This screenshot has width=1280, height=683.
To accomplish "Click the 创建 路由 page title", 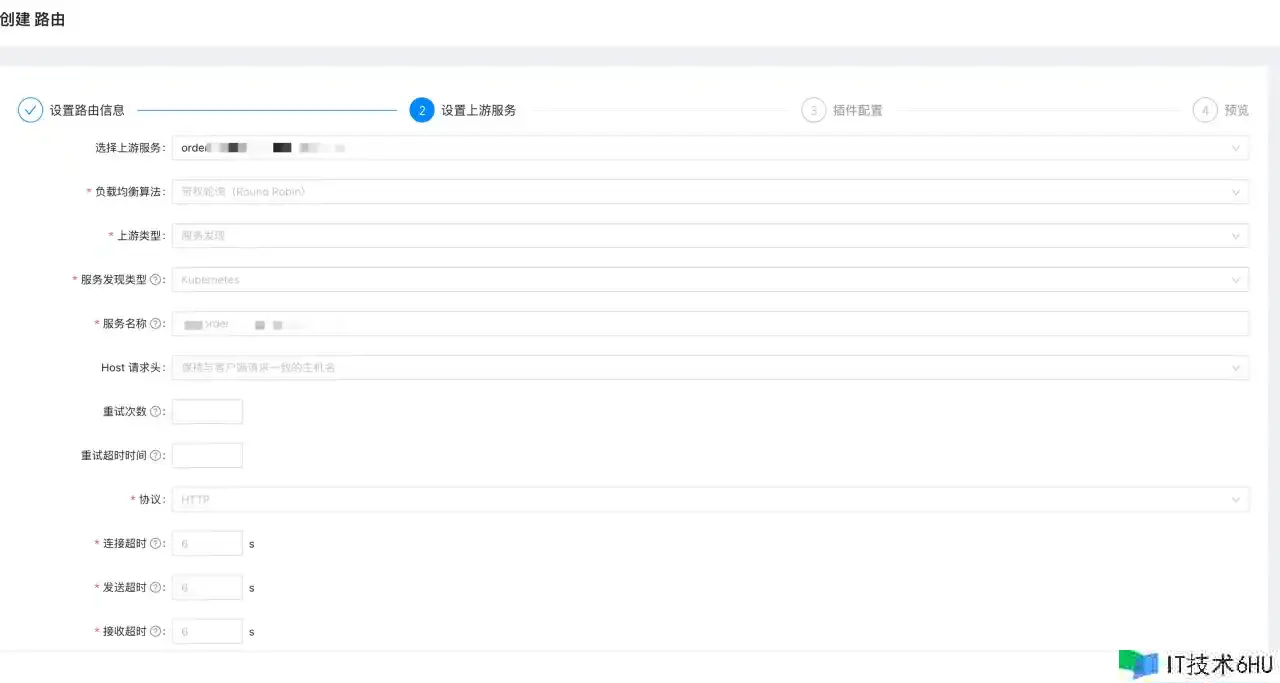I will tap(32, 19).
